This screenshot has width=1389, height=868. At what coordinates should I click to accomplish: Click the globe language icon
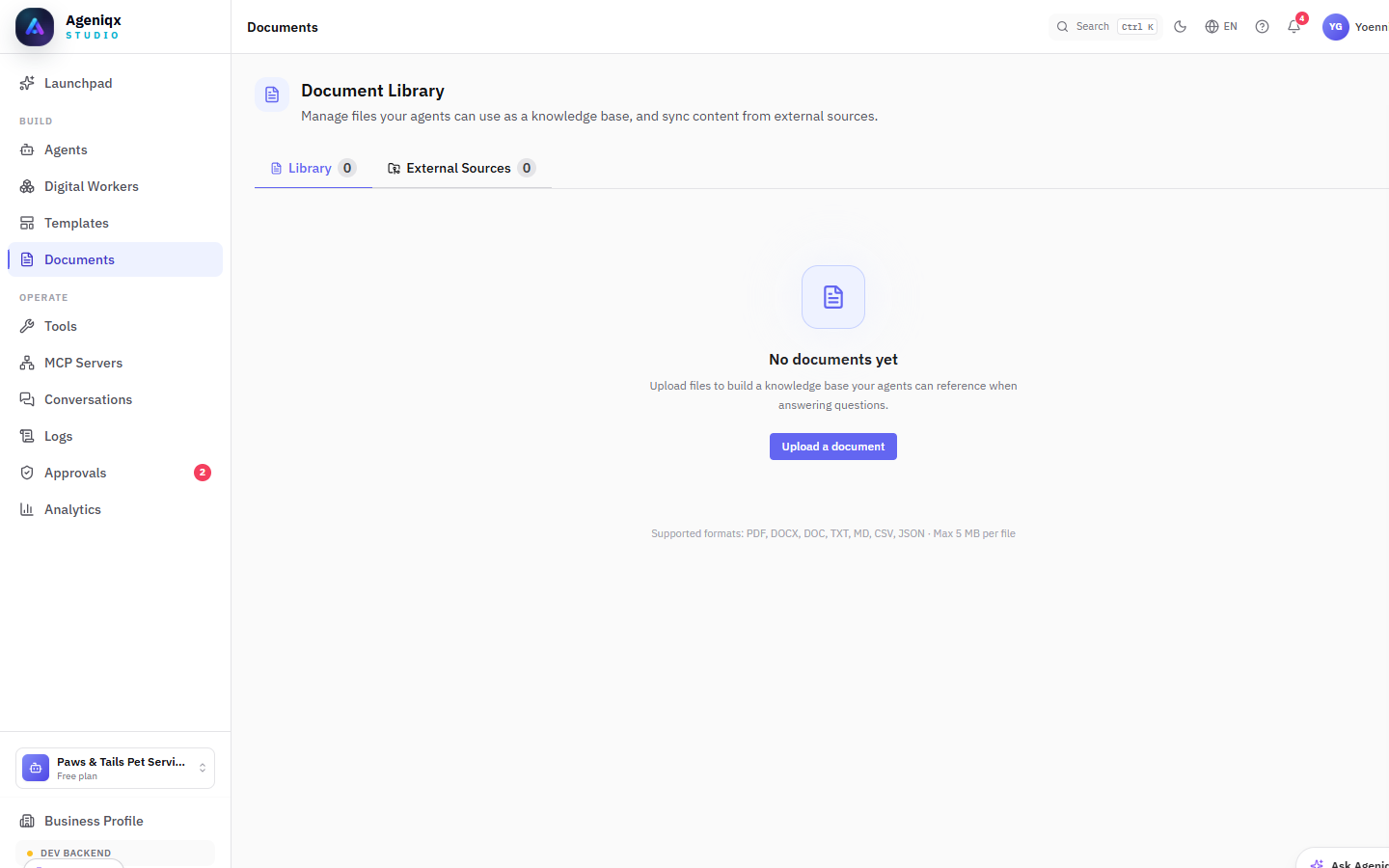[1212, 27]
